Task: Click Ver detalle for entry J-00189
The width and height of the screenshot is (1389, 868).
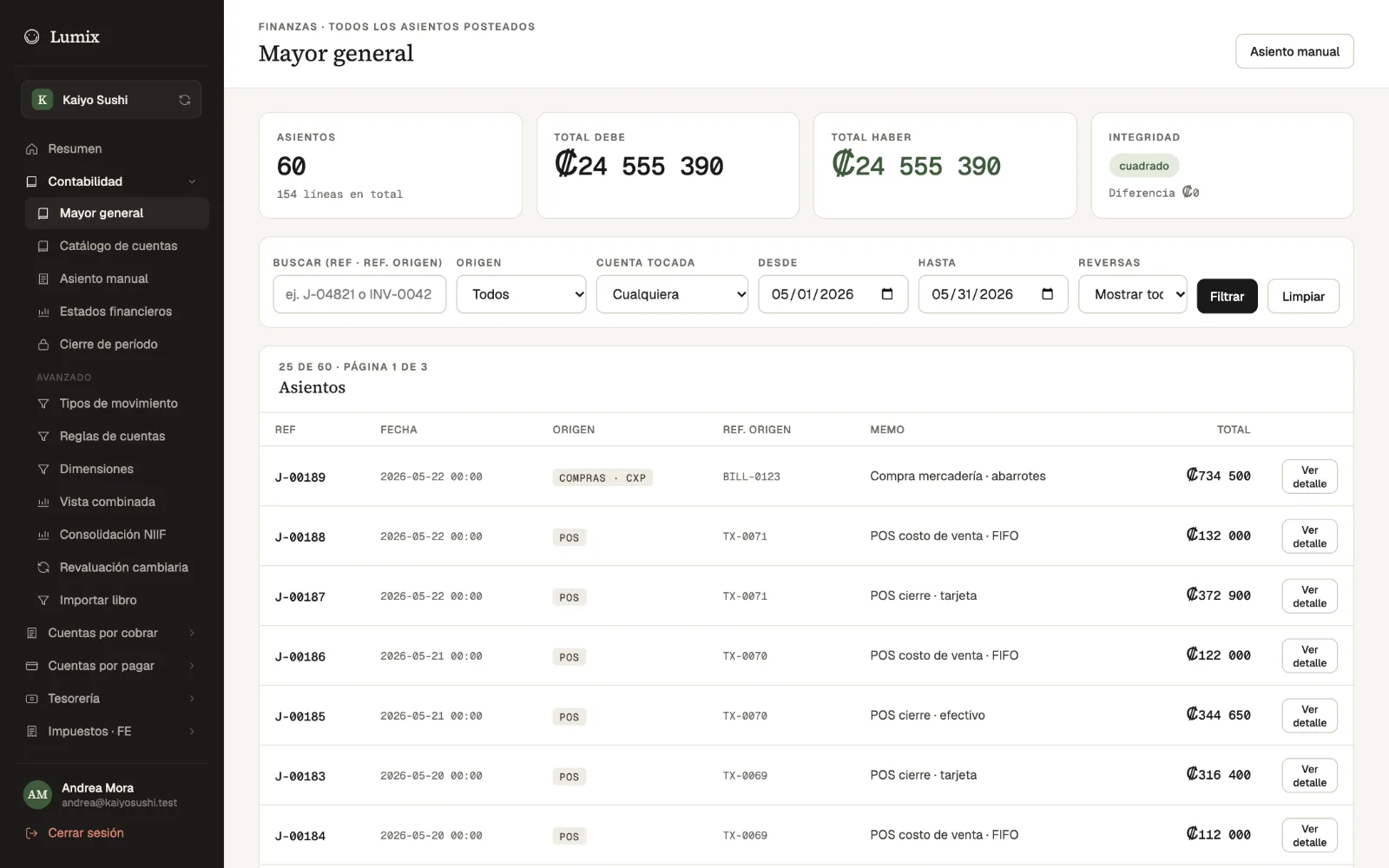Action: tap(1309, 477)
